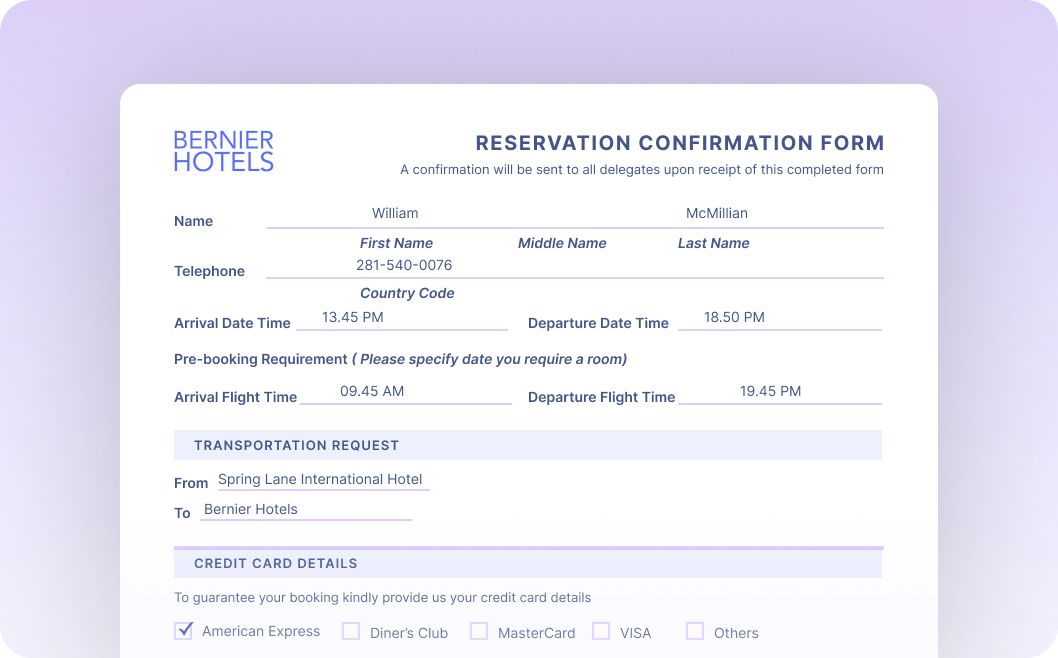Screen dimensions: 1058x658
Task: Edit the Telephone number field
Action: coord(404,266)
